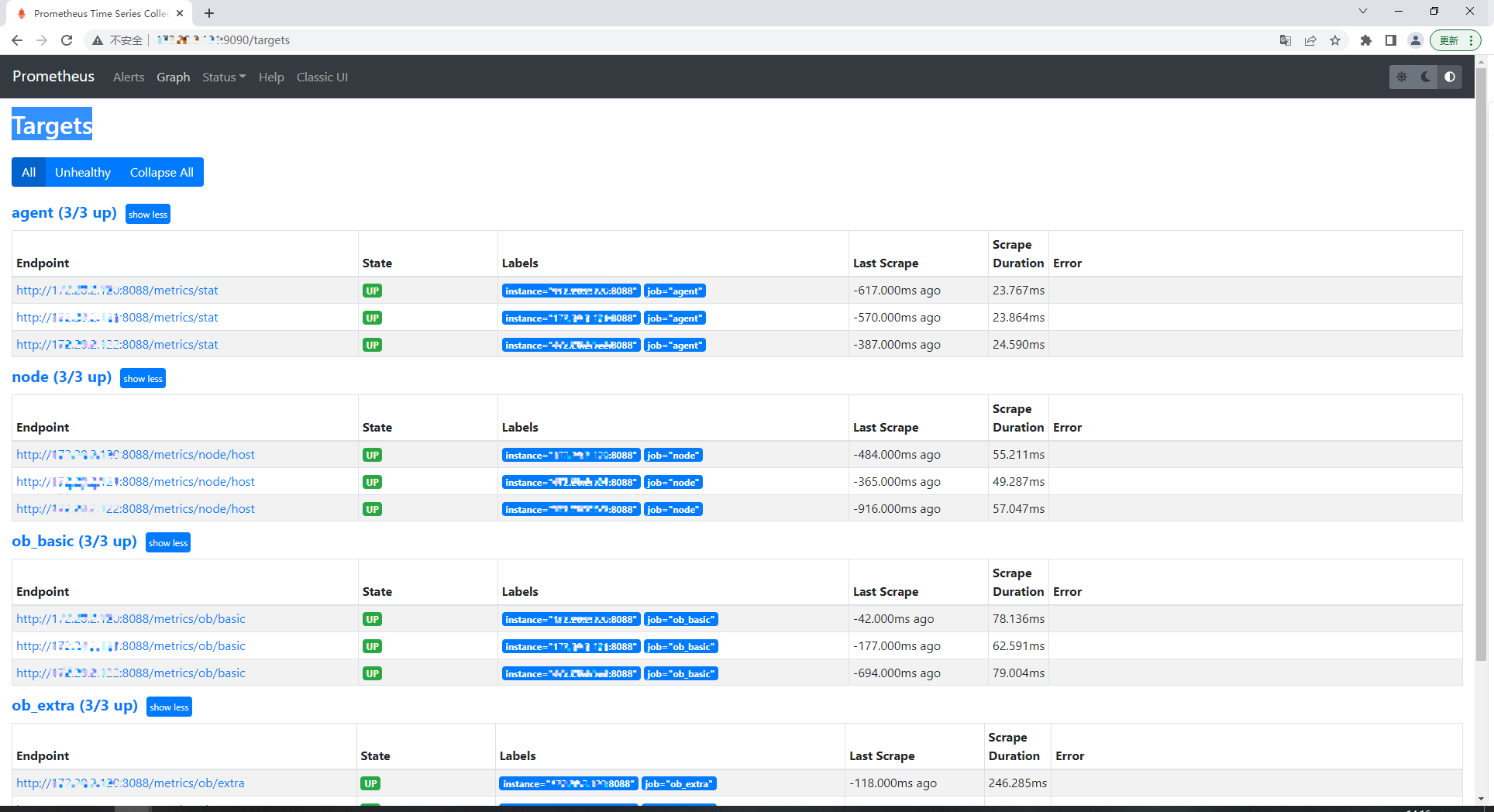Switch to the Classic UI
The width and height of the screenshot is (1494, 812).
pos(322,77)
